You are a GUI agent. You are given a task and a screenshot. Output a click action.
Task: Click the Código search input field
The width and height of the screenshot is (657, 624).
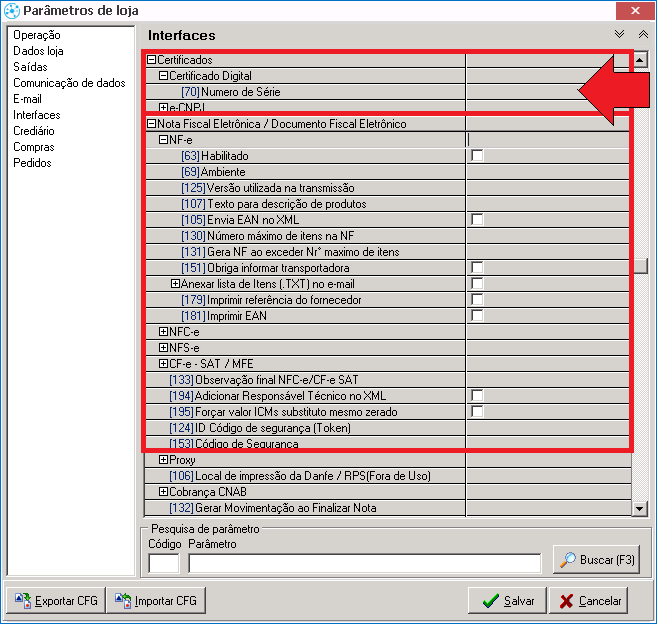coord(164,563)
